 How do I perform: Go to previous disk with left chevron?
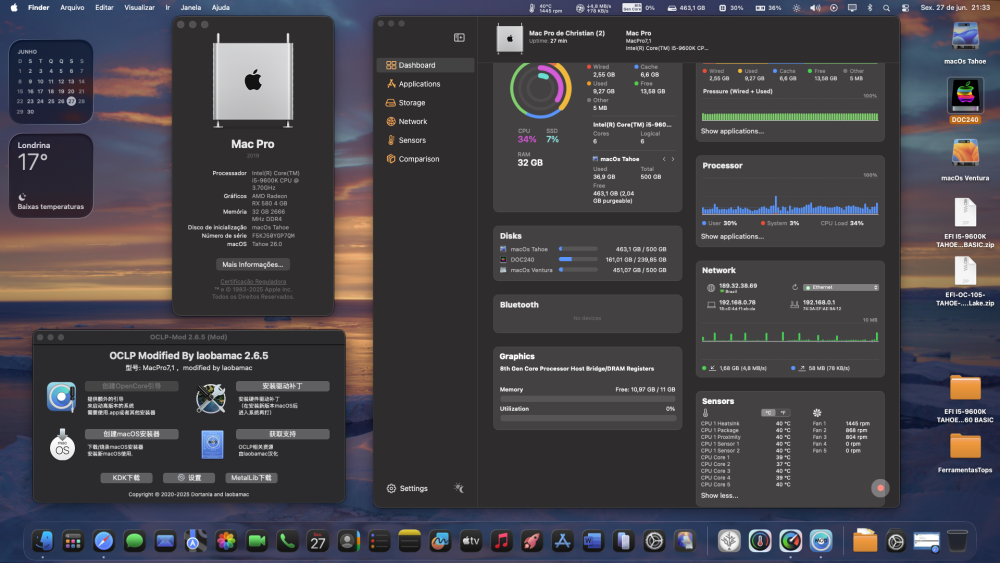point(664,159)
